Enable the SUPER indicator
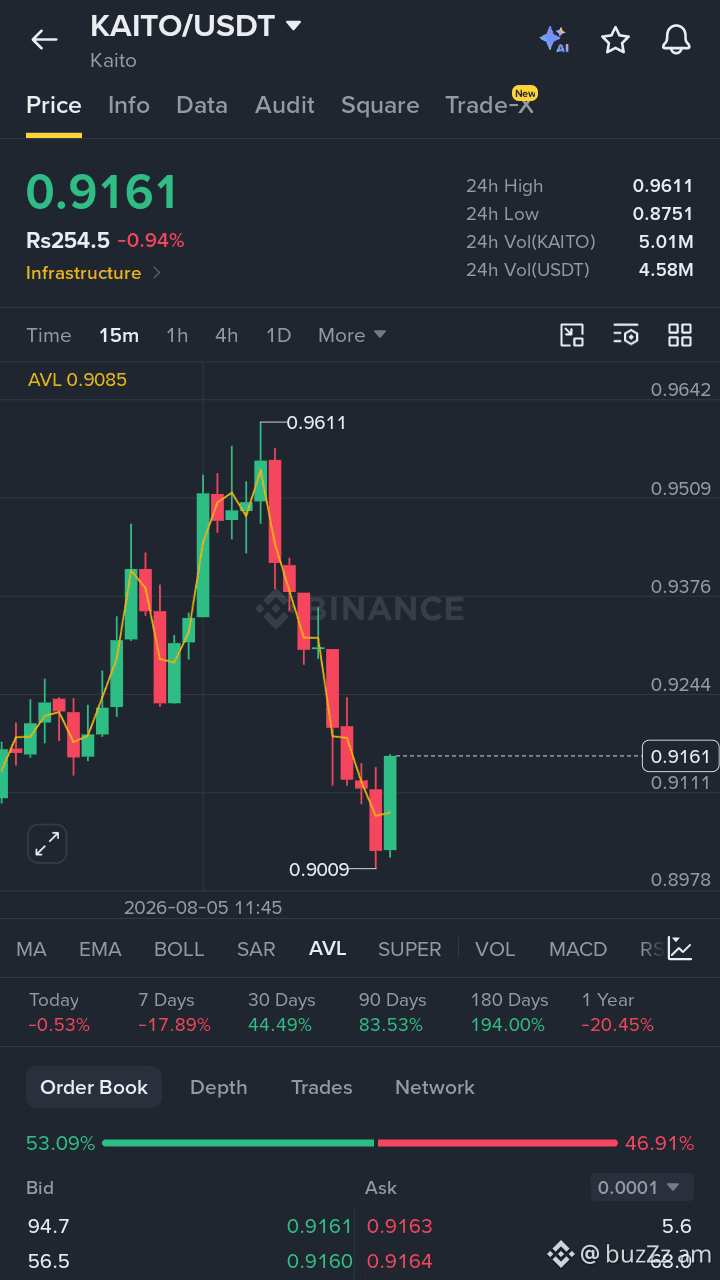The width and height of the screenshot is (720, 1280). [x=410, y=949]
